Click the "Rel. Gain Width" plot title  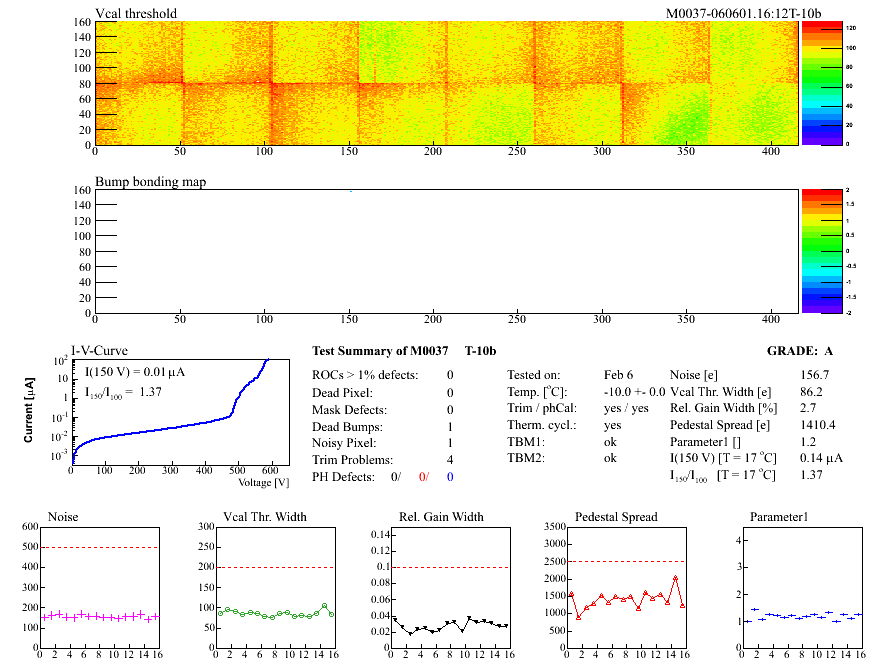coord(437,517)
